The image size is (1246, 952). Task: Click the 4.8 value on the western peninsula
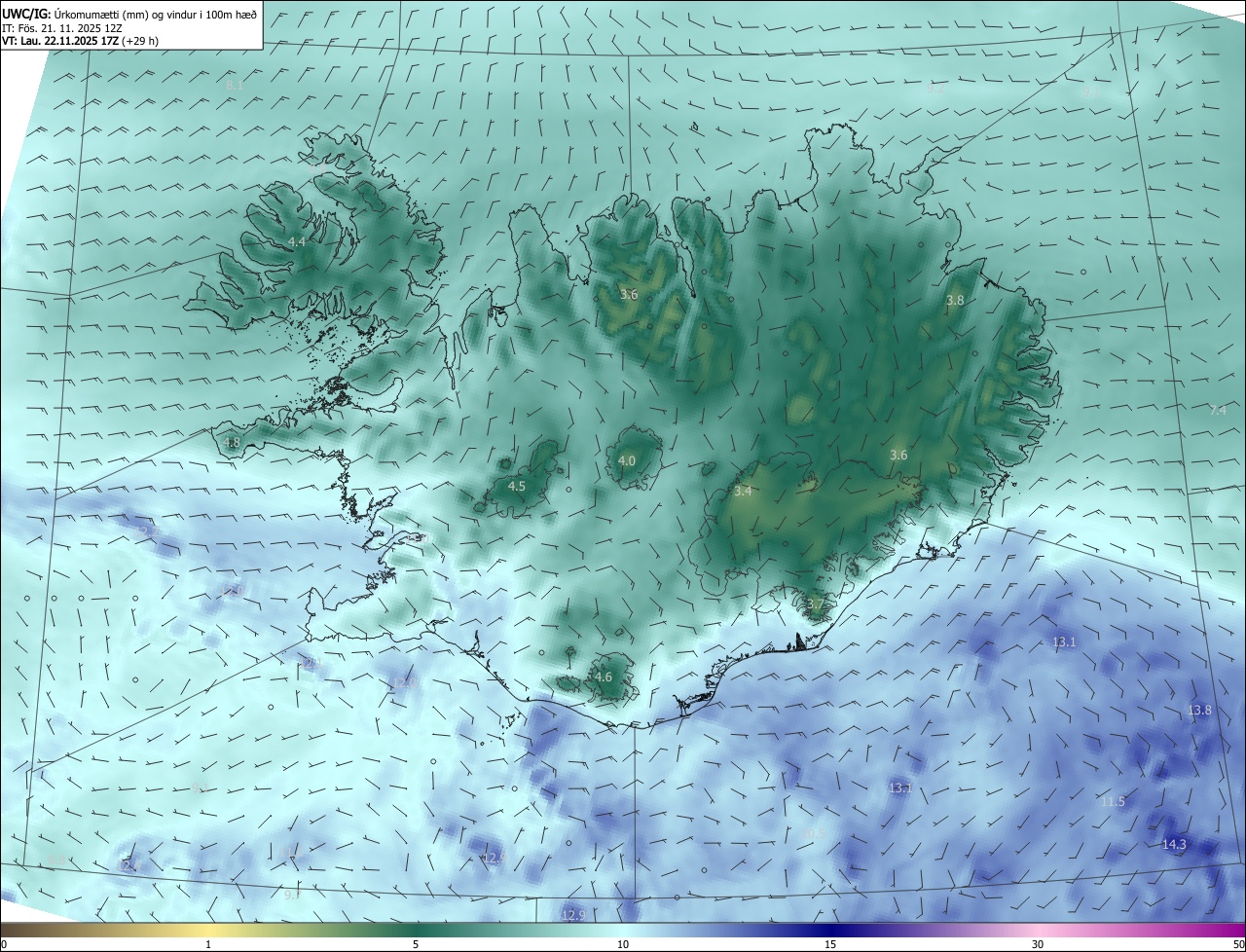232,443
